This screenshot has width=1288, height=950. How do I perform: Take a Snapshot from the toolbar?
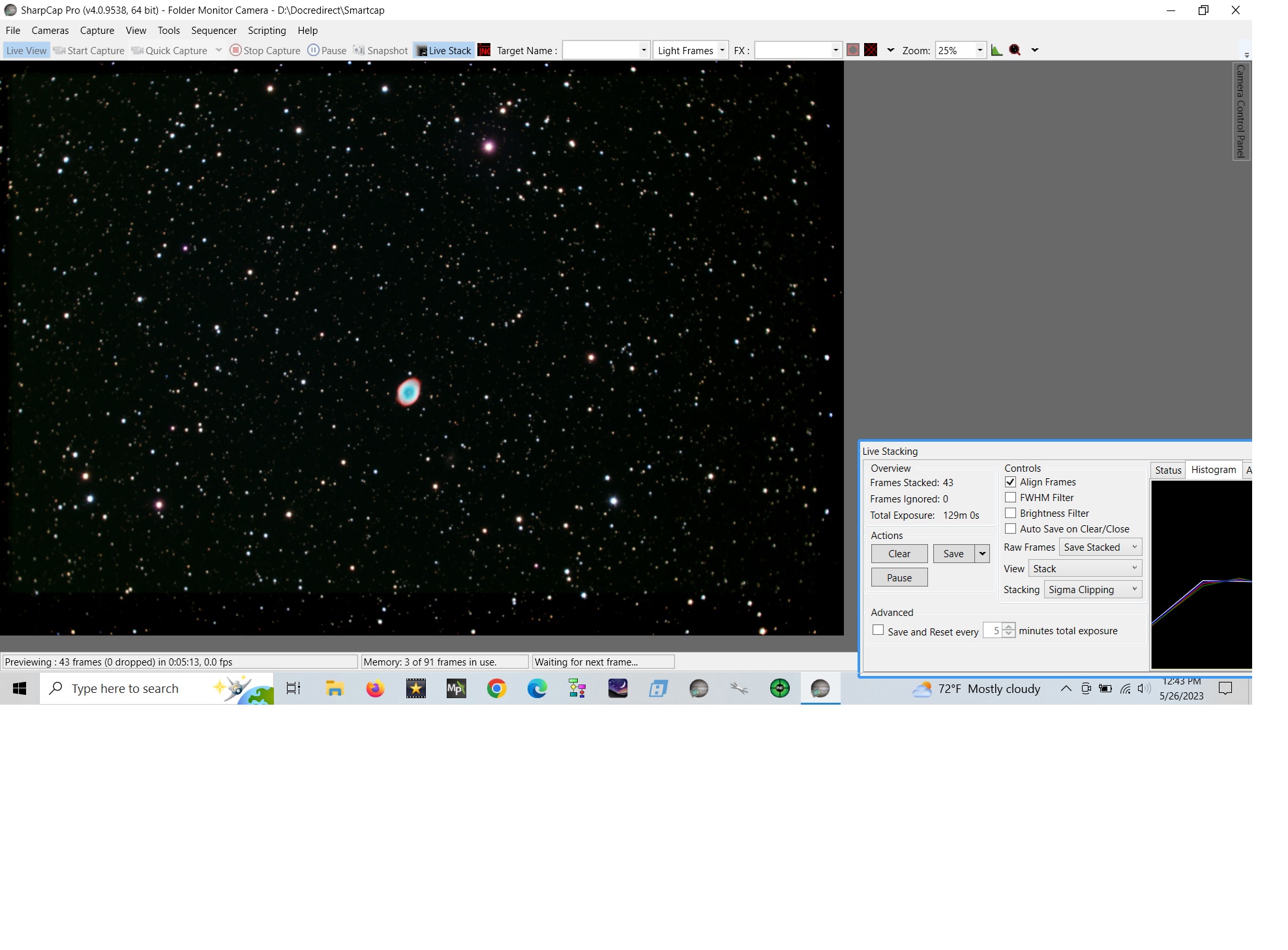(x=380, y=50)
